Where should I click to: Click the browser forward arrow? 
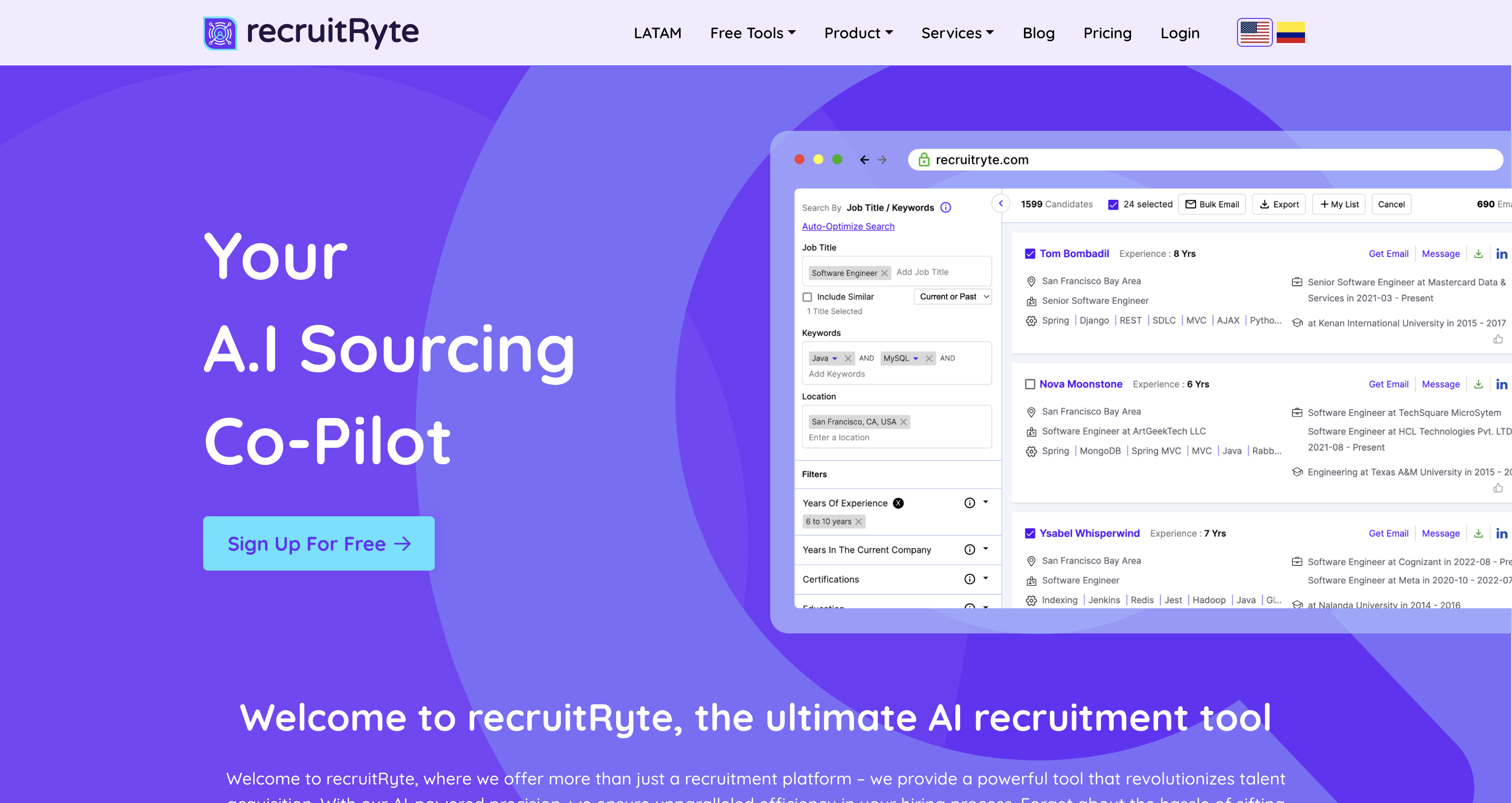(882, 160)
